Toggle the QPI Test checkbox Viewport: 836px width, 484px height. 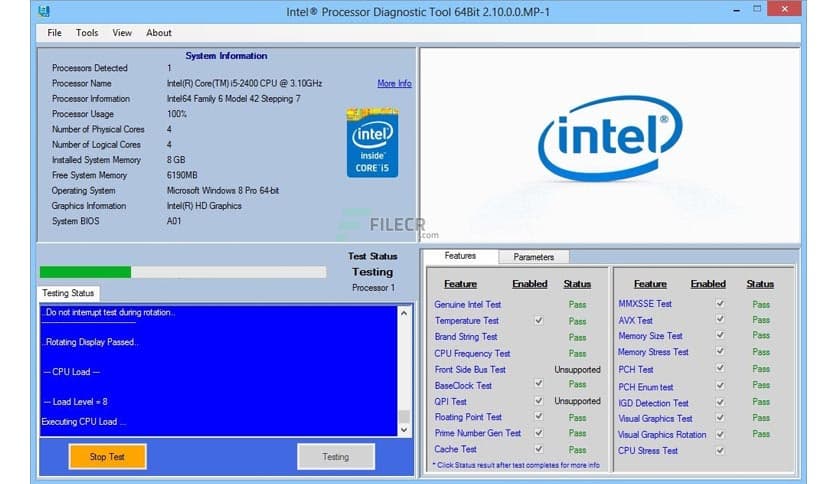point(538,400)
